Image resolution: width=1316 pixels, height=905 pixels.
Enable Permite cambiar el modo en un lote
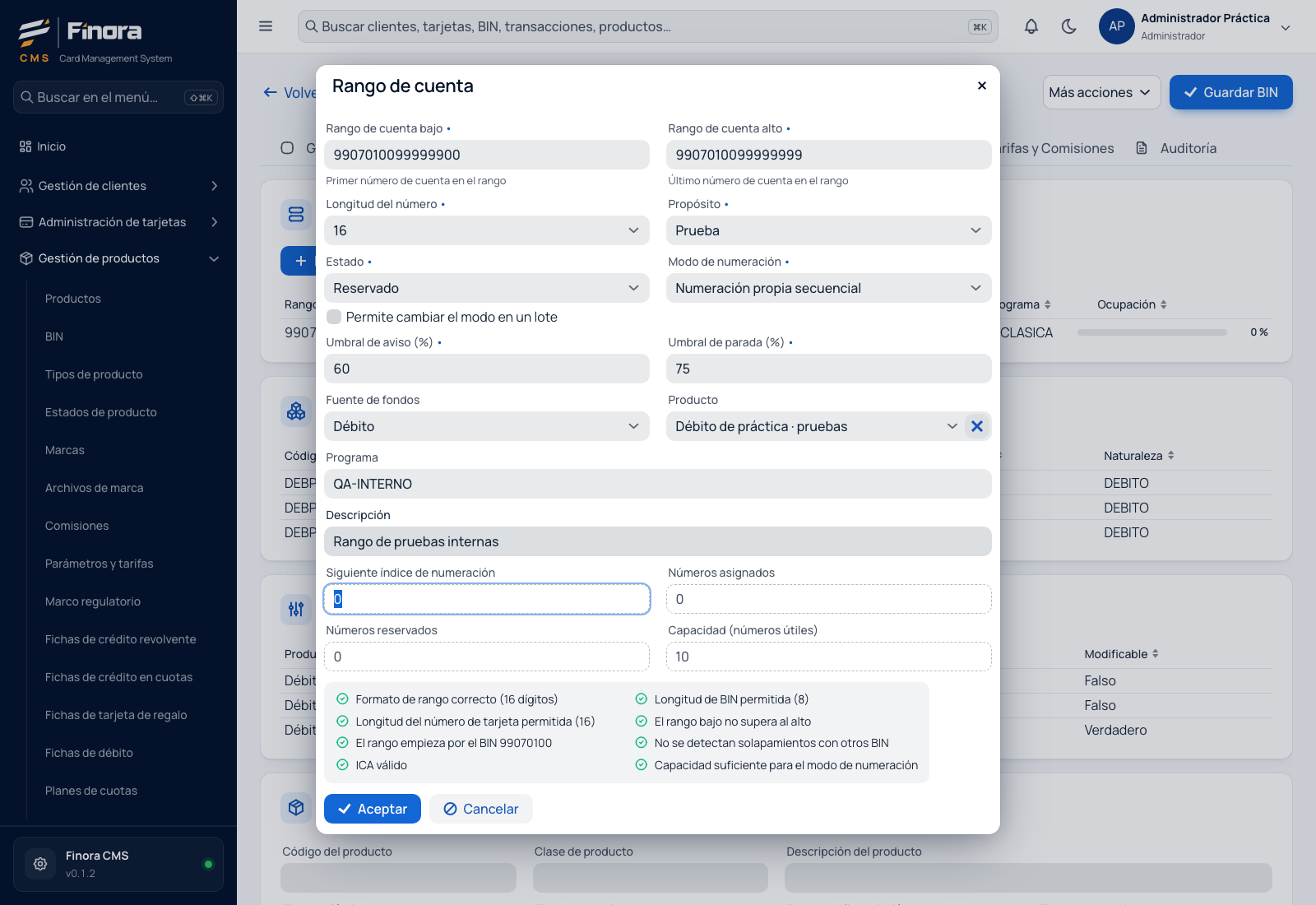[x=334, y=317]
